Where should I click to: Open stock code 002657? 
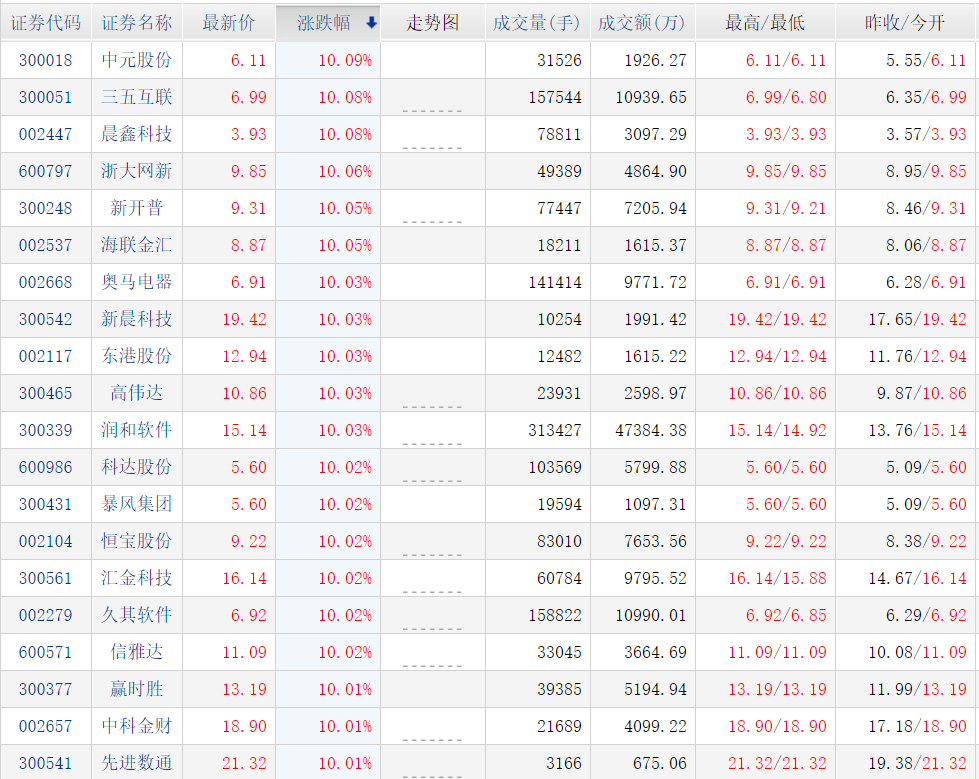[x=46, y=727]
